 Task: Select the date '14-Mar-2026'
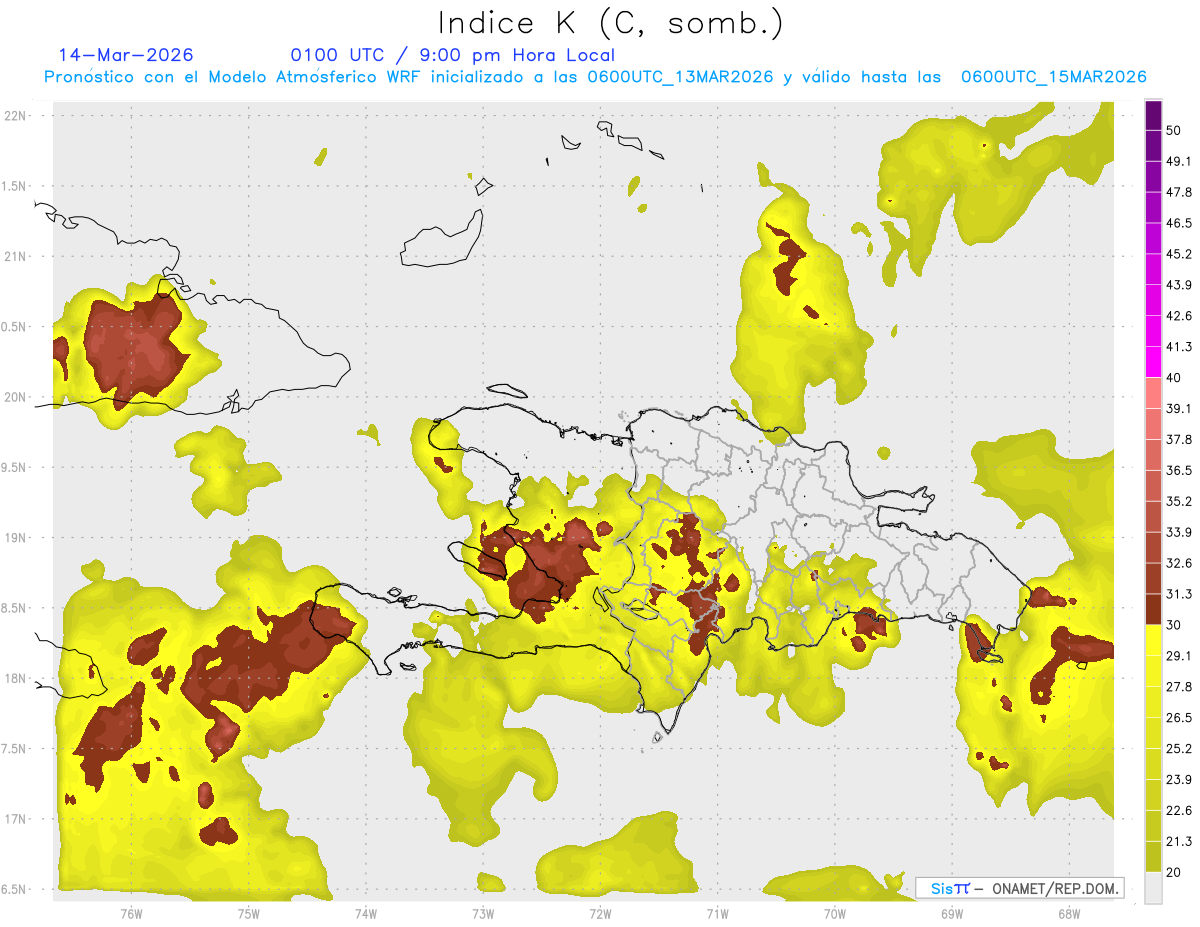[x=126, y=55]
